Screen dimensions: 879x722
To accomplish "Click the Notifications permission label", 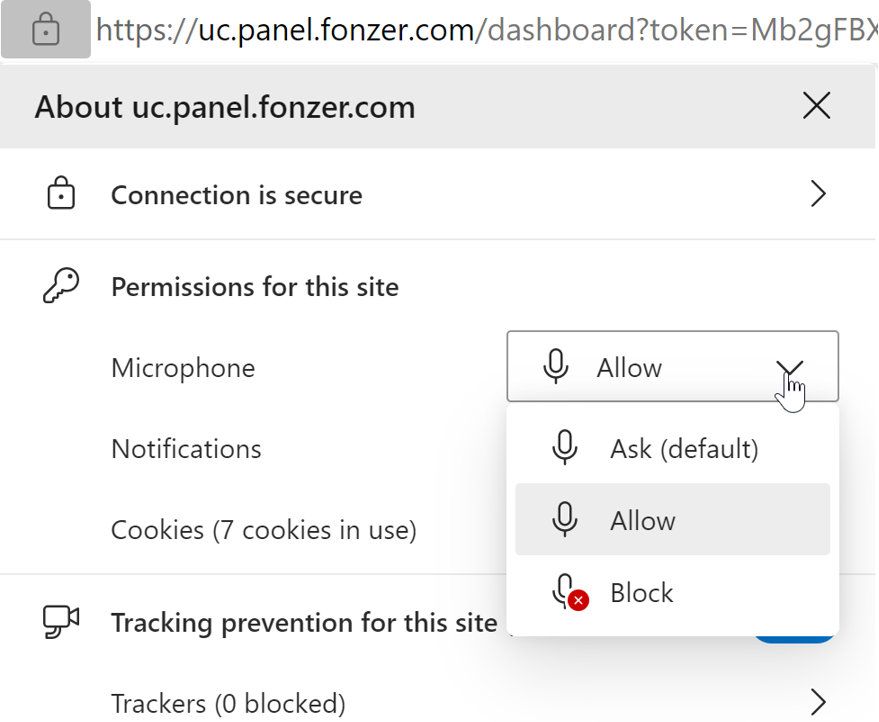I will pyautogui.click(x=186, y=449).
